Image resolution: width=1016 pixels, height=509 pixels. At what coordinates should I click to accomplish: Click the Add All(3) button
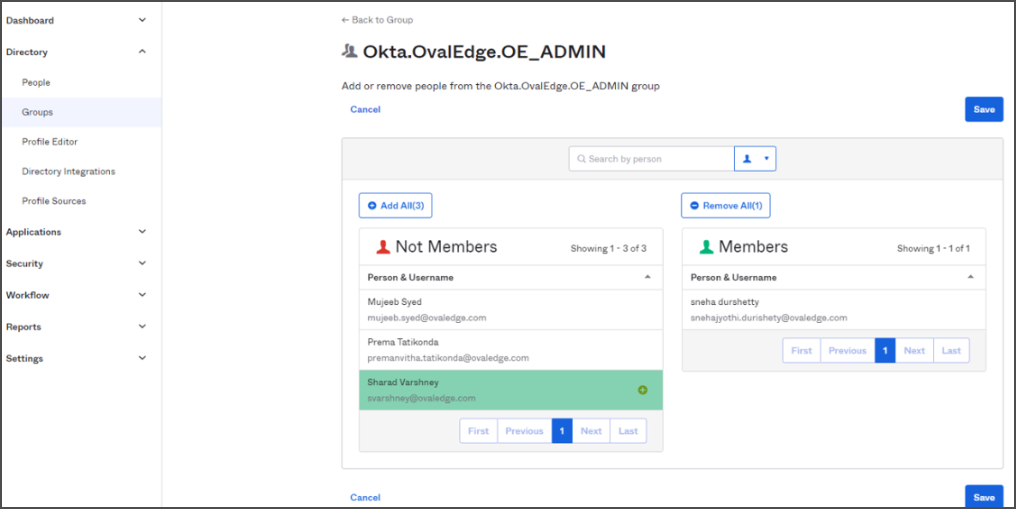click(396, 205)
